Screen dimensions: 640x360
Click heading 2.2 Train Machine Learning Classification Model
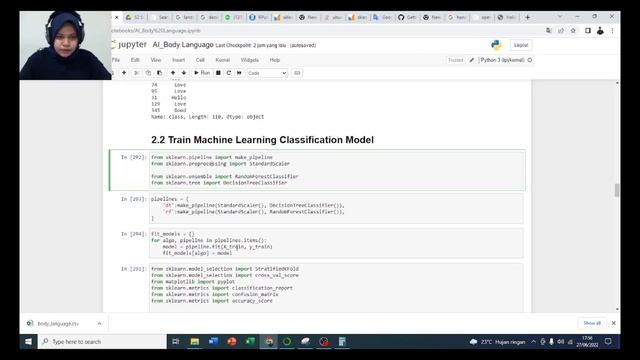(262, 140)
